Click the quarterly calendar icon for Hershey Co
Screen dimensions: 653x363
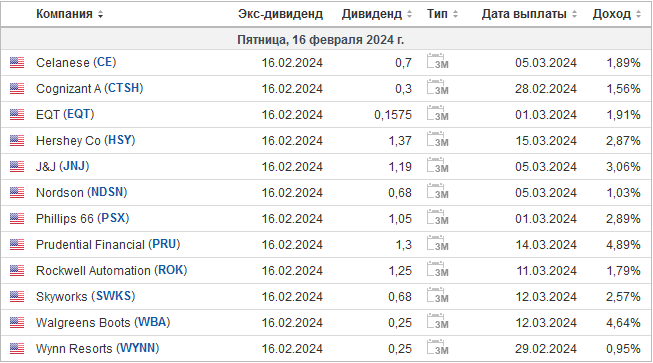[438, 140]
